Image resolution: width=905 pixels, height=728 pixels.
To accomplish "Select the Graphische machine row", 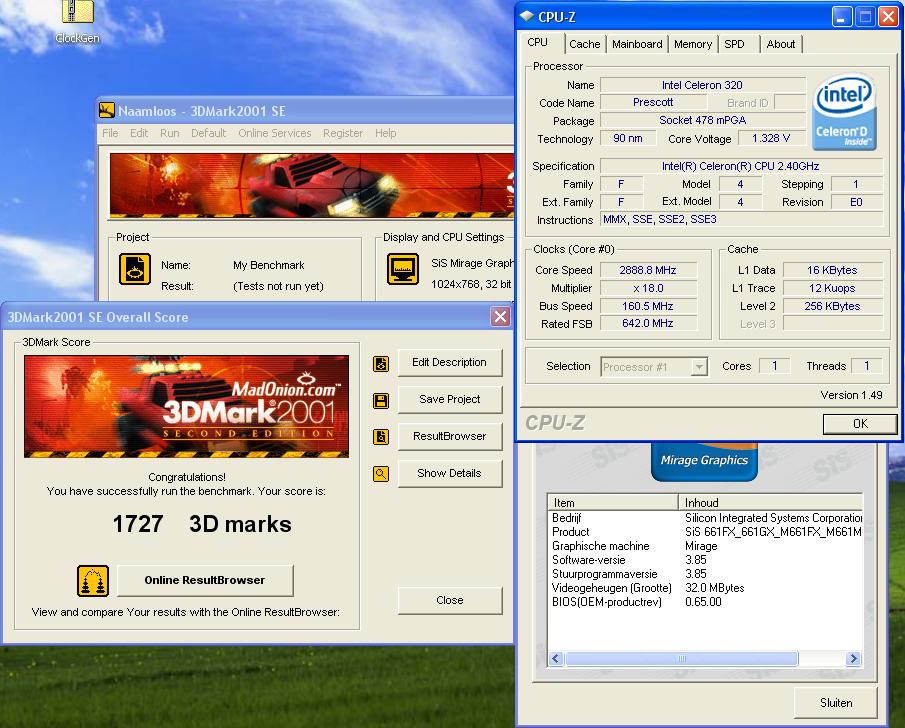I will click(705, 546).
